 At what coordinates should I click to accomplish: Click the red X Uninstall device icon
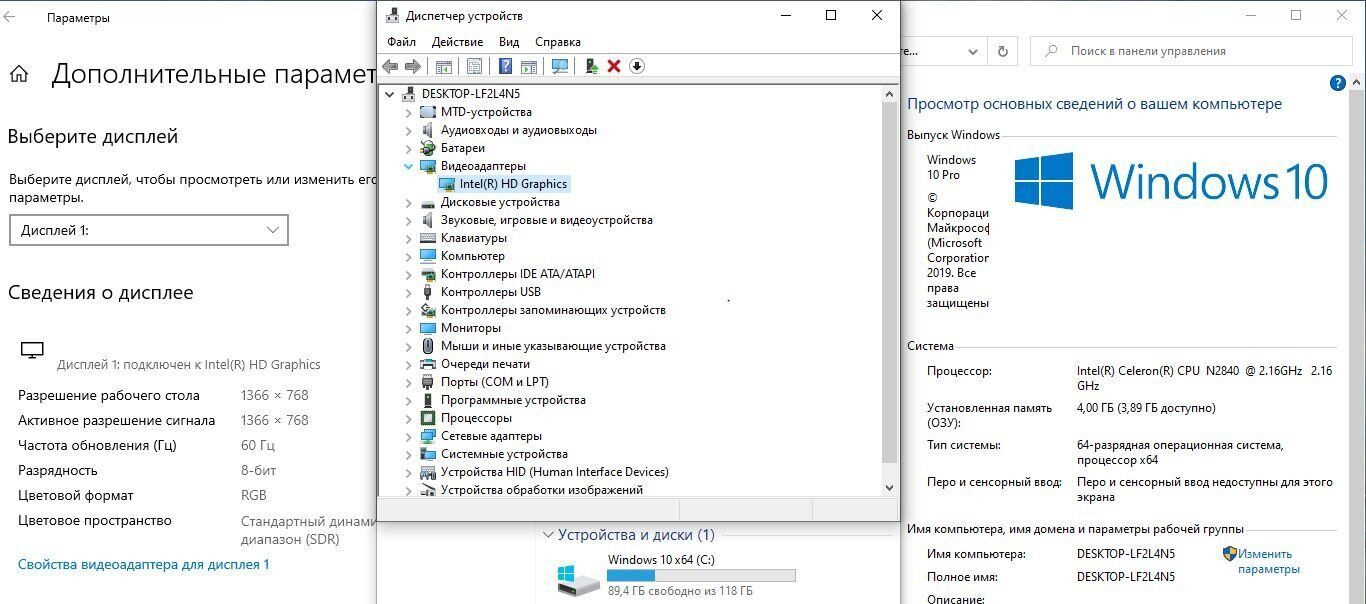point(614,66)
